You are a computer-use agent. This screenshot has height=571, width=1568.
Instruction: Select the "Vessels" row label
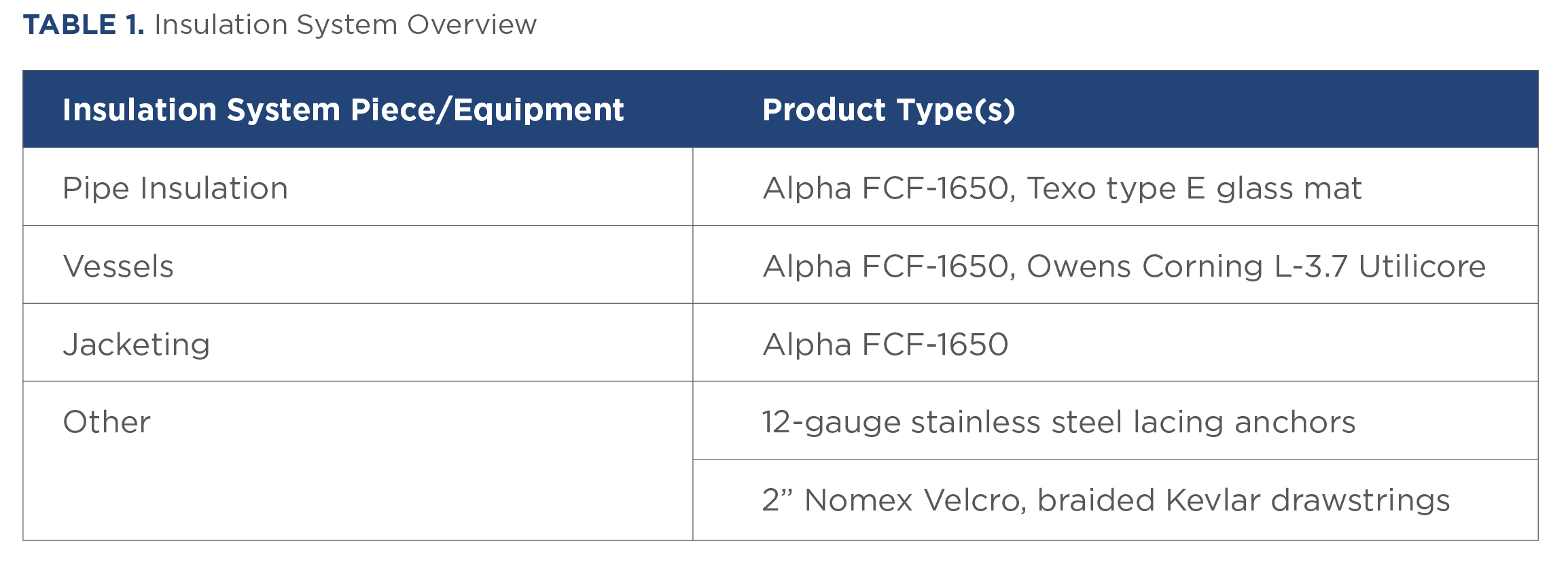(118, 266)
